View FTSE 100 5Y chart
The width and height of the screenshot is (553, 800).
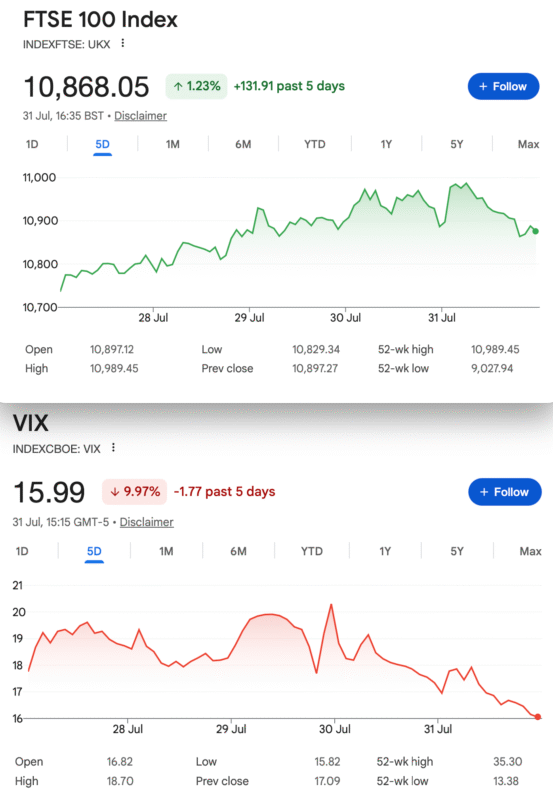[457, 144]
